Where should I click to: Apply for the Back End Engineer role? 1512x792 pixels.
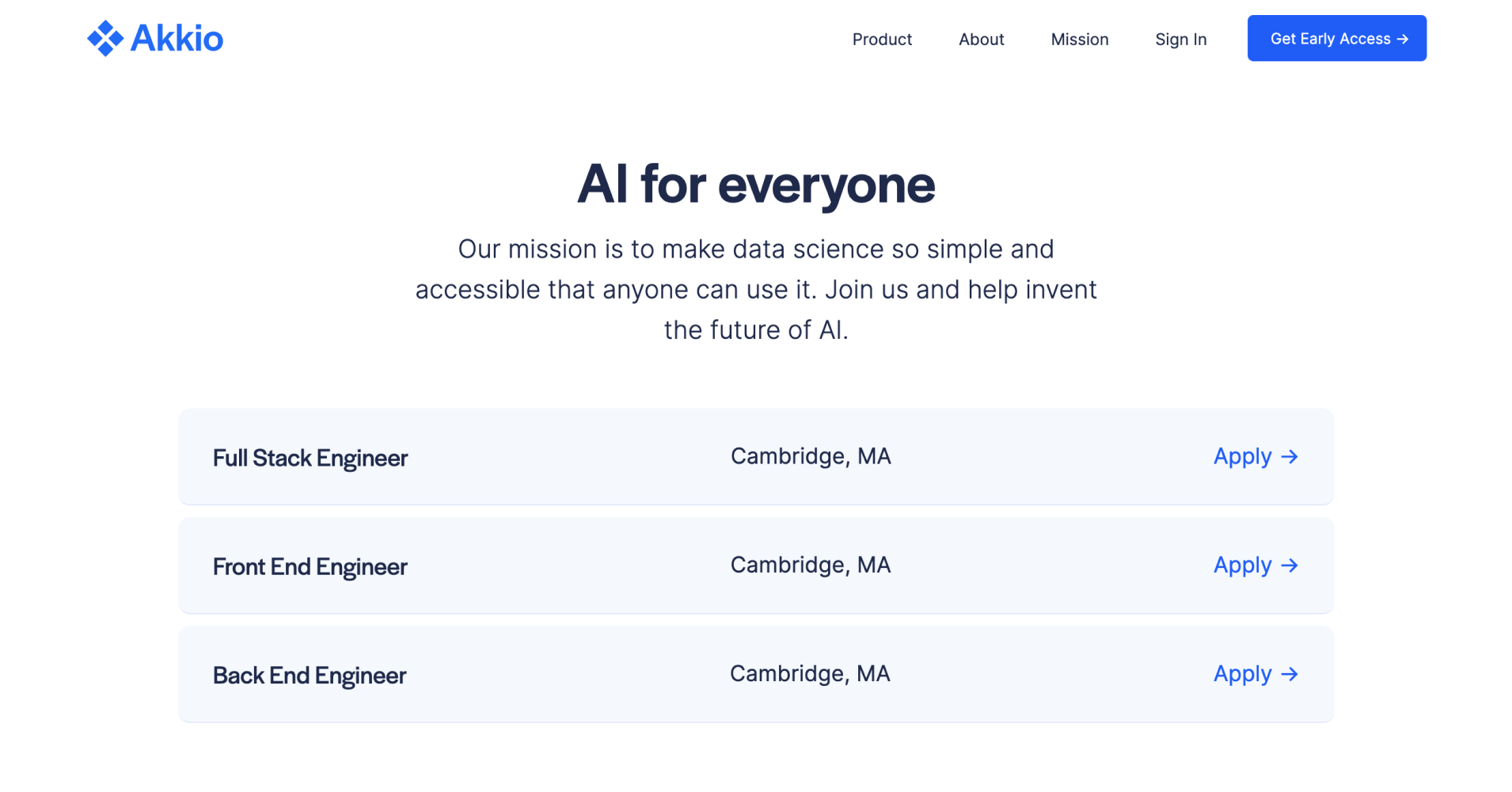[x=1240, y=675]
